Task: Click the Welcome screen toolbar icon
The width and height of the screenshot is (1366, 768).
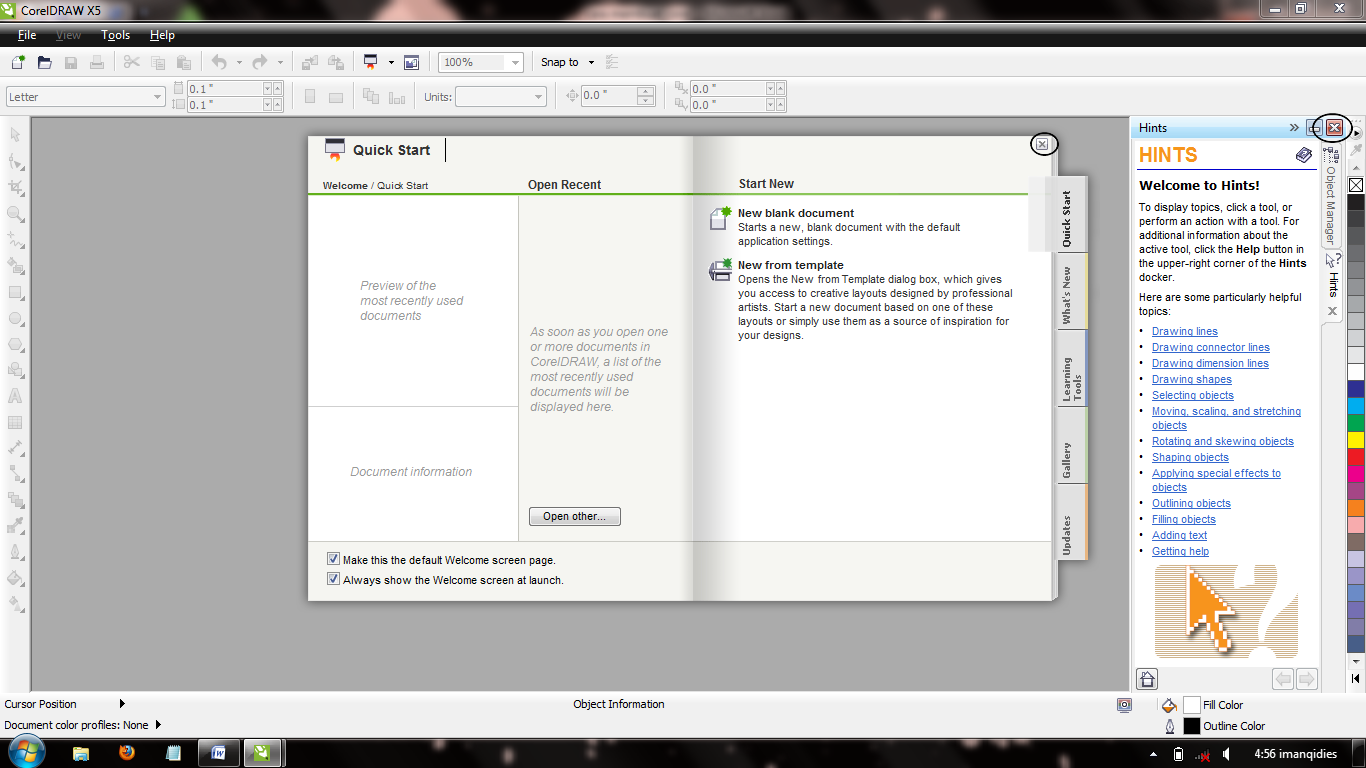Action: point(411,62)
